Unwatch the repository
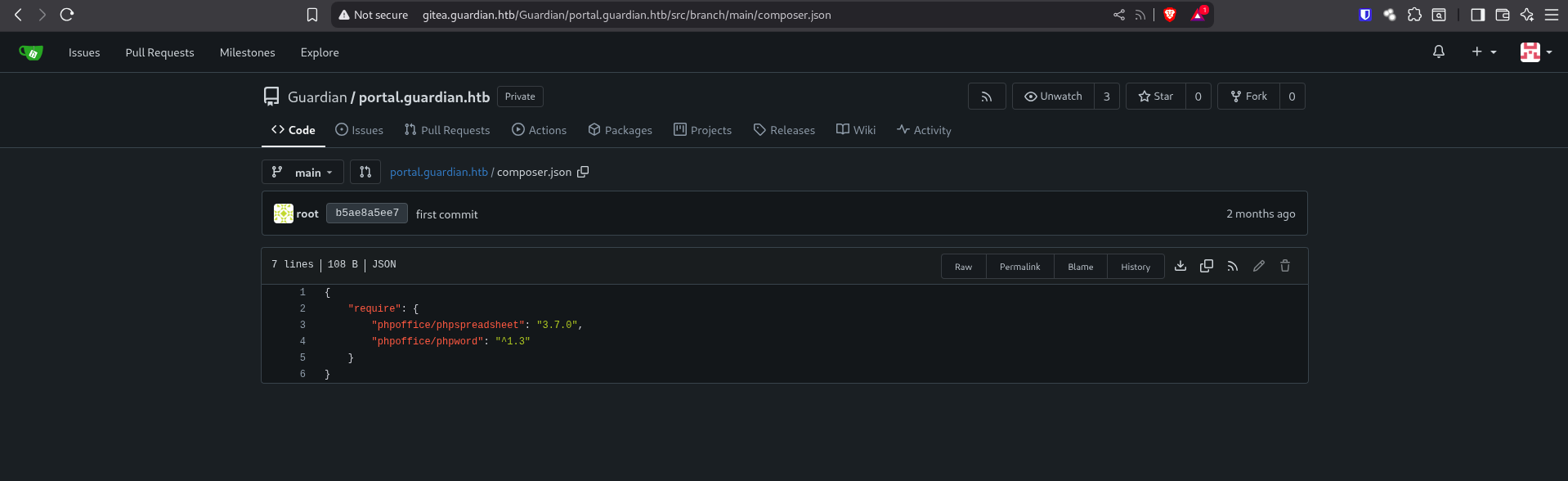Screen dimensions: 1568x481 click(1053, 97)
